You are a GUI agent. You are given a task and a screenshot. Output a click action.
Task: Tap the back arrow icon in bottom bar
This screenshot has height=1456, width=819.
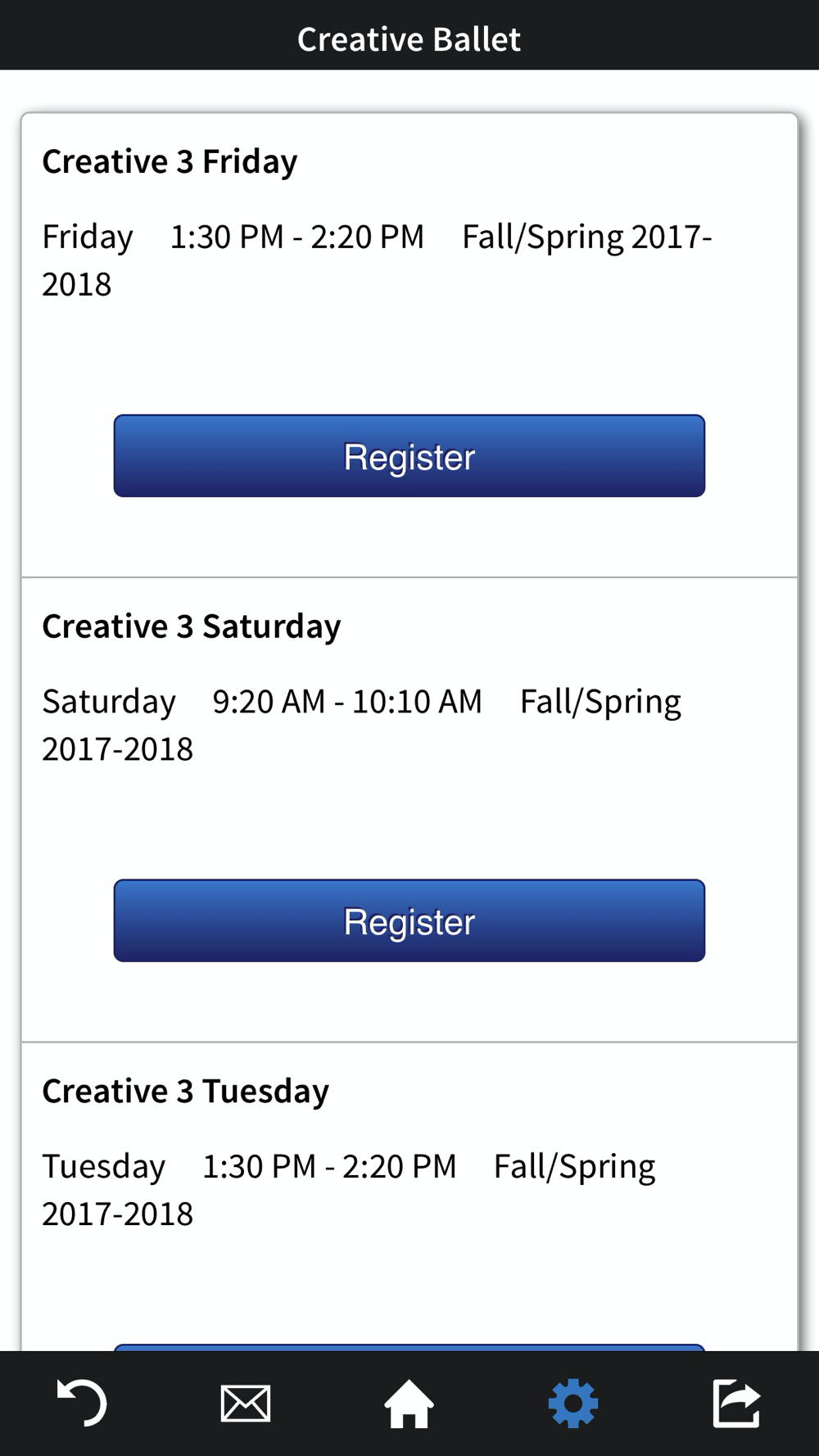tap(81, 1404)
